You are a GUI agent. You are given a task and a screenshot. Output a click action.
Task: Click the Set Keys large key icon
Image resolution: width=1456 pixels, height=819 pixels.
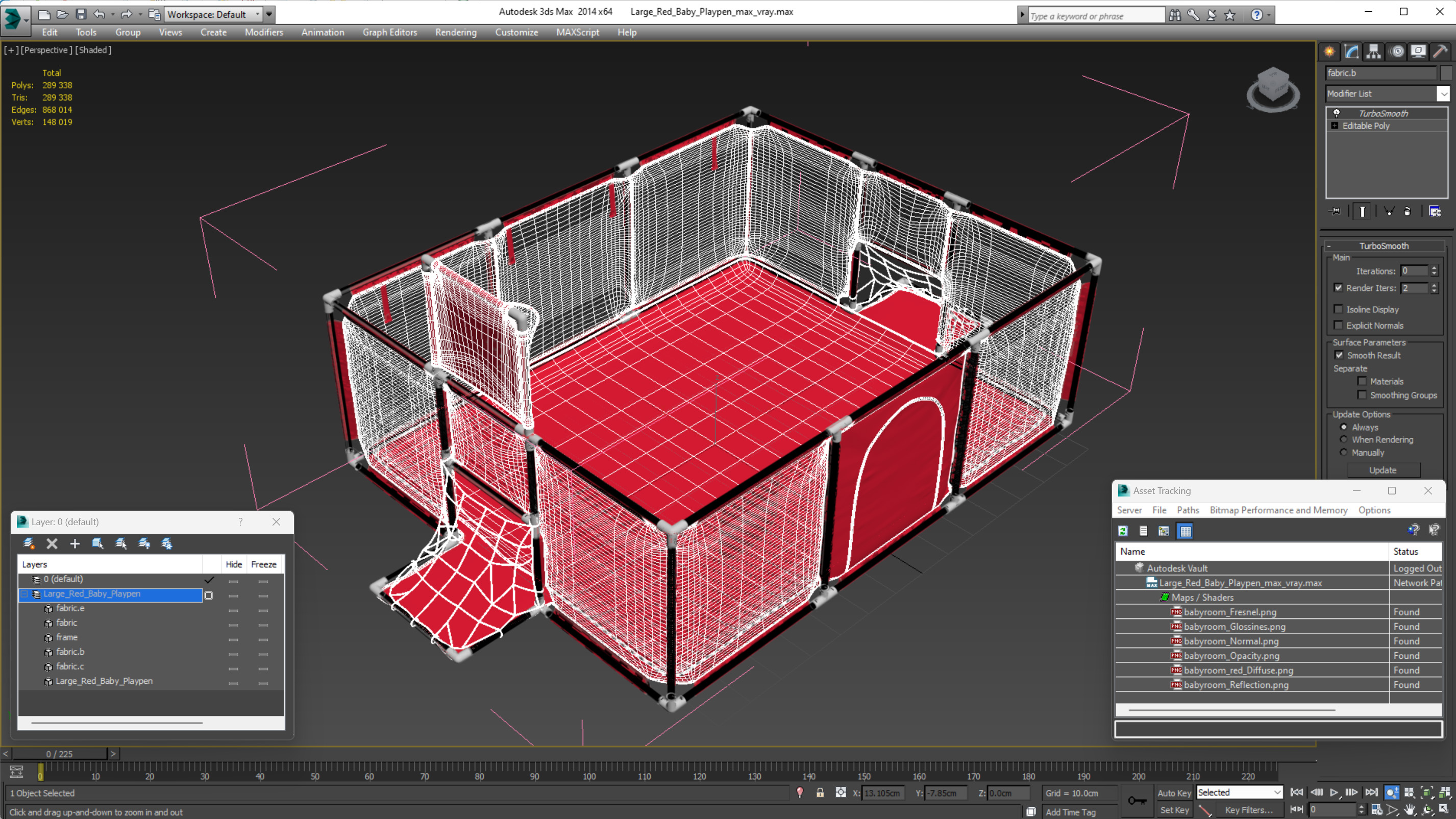(1137, 800)
